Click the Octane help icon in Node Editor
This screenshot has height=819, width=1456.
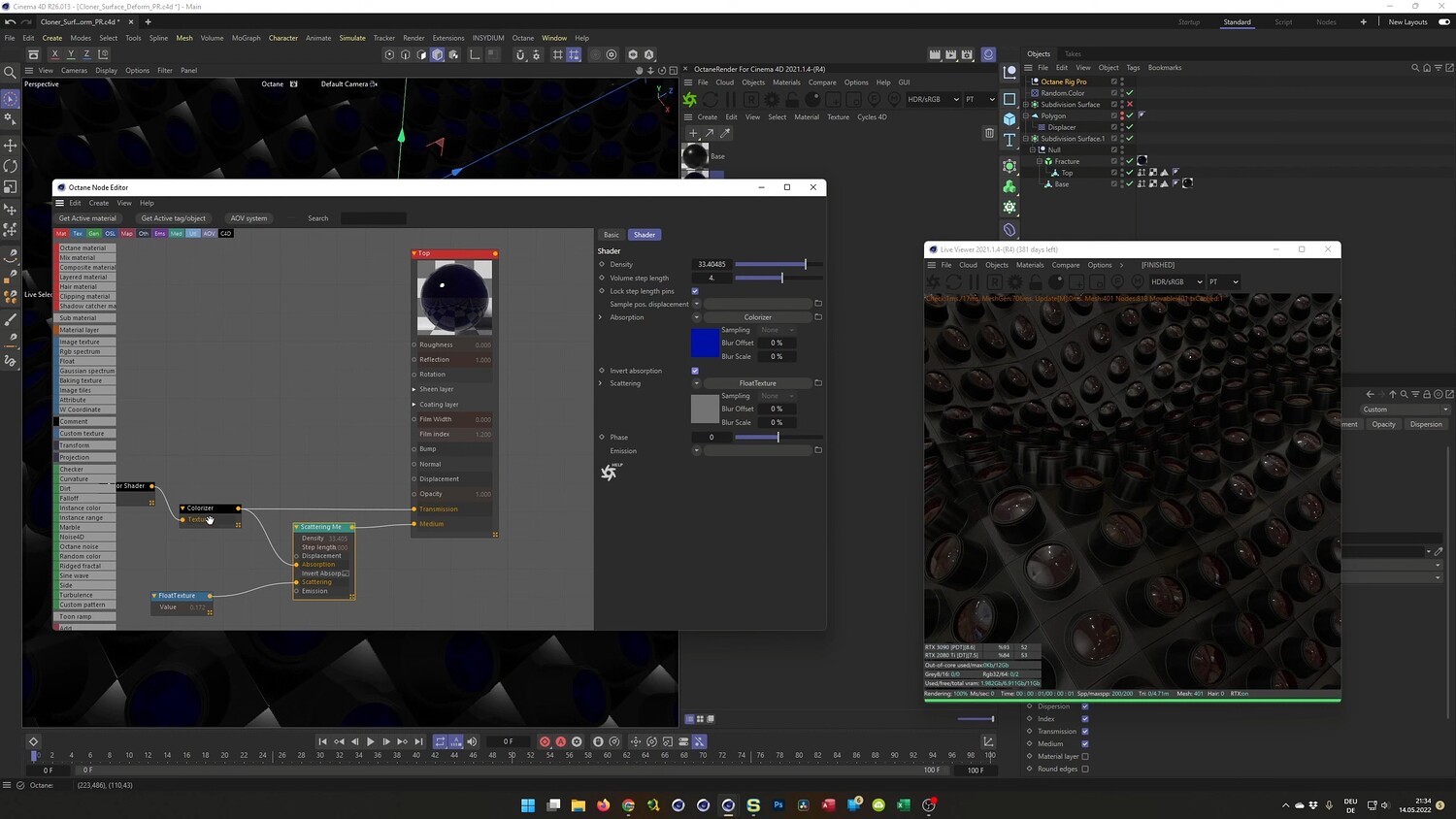pos(611,472)
